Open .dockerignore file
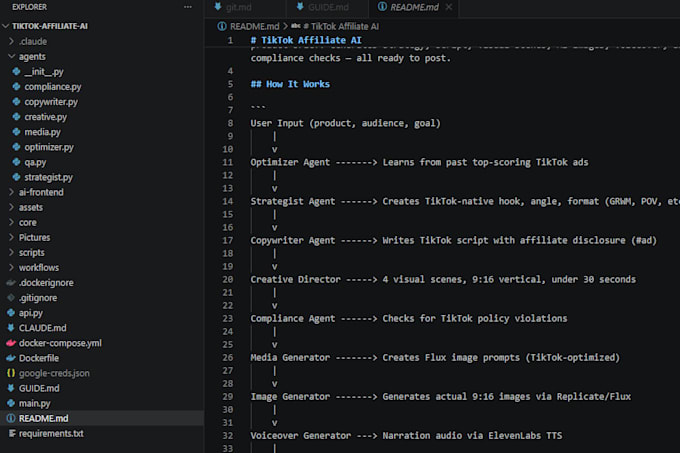The image size is (680, 453). coord(46,283)
